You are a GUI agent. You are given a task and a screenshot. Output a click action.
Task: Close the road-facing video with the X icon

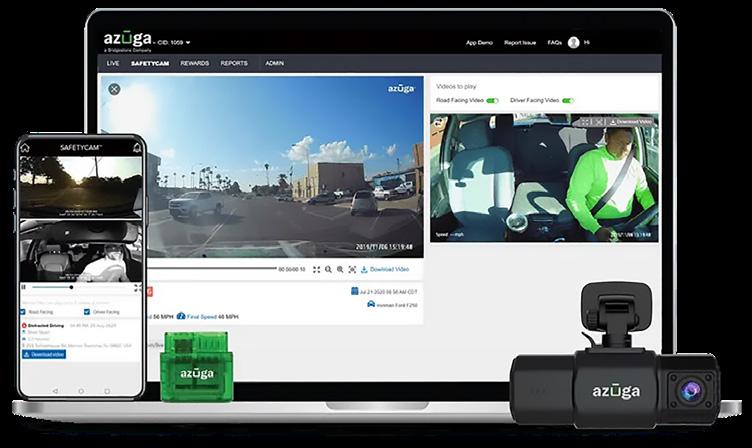pyautogui.click(x=114, y=89)
